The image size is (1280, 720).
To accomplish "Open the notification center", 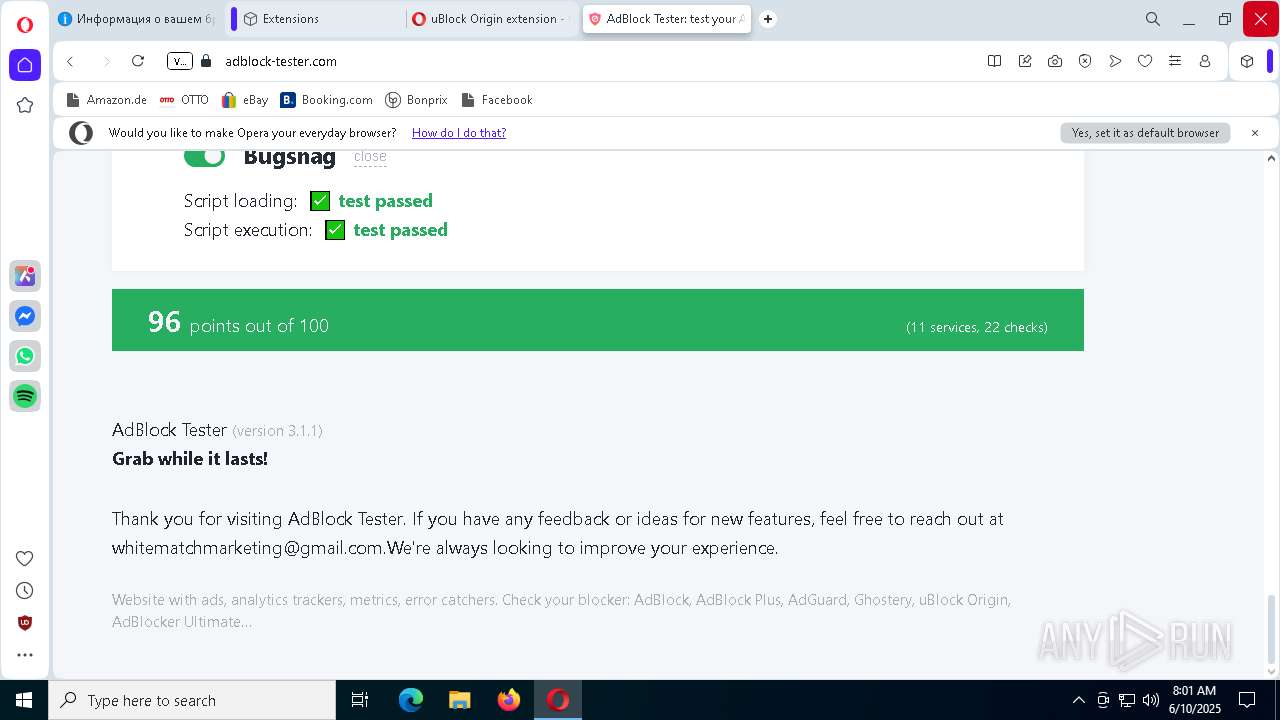I will coord(1247,700).
